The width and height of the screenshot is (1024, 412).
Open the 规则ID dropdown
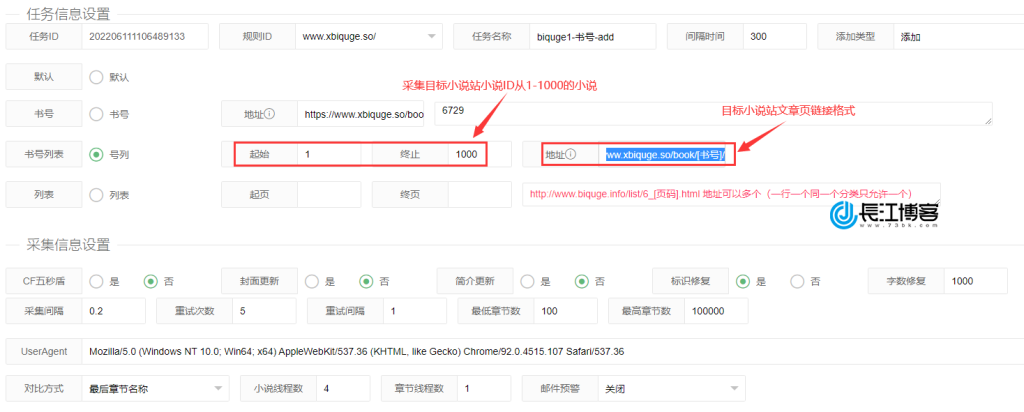(369, 37)
